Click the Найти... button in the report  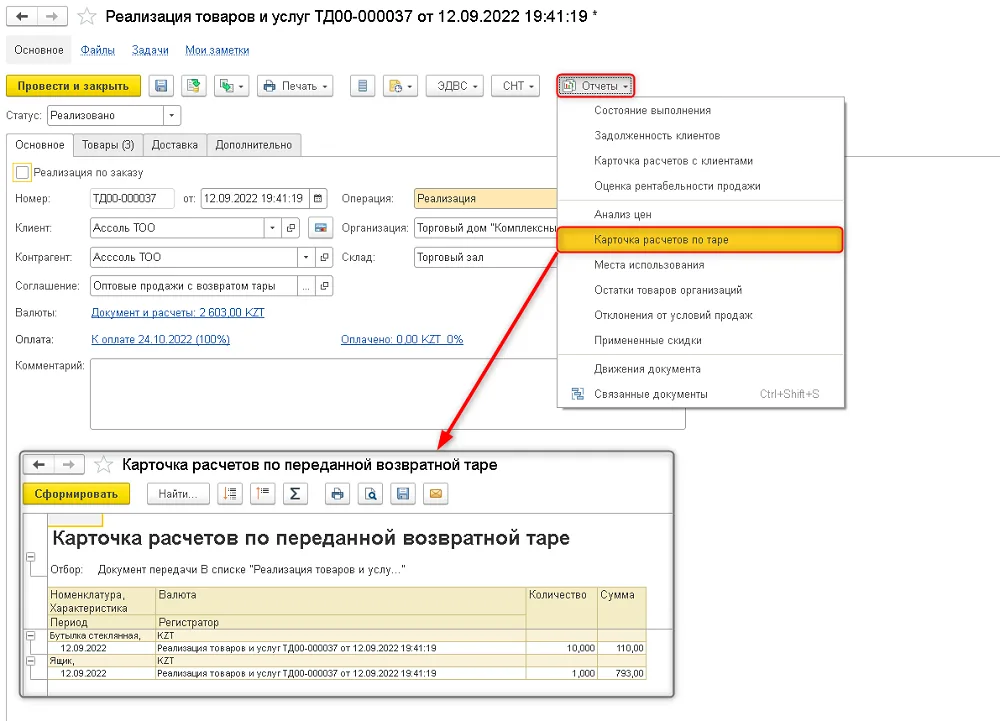coord(178,494)
